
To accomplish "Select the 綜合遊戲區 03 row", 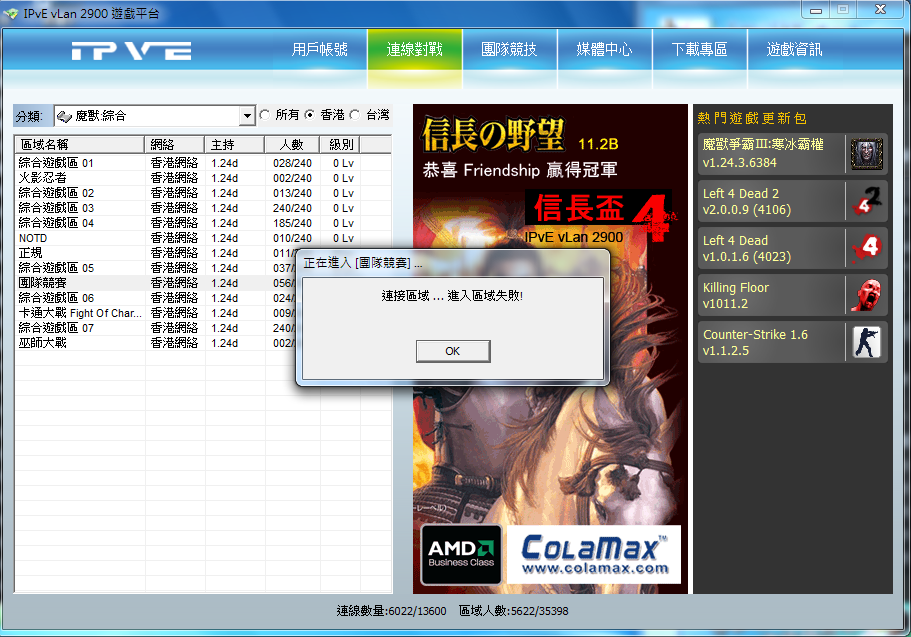I will (203, 208).
